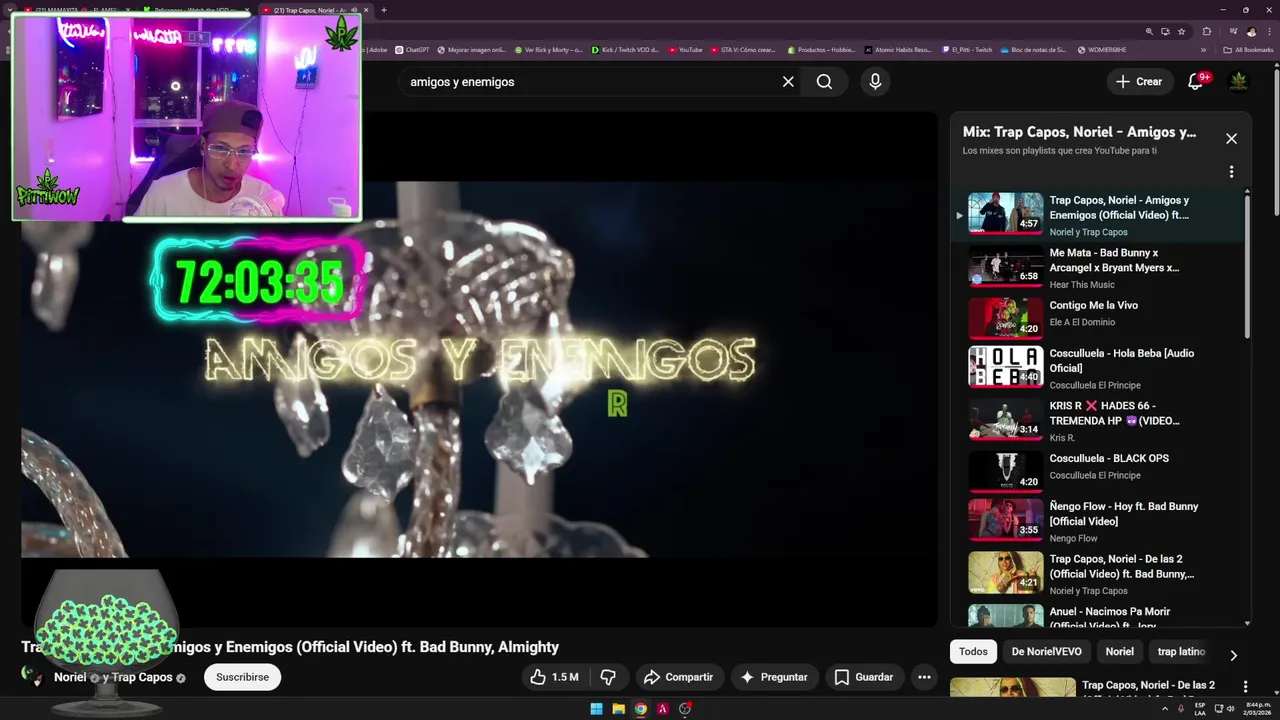Open WOMIER68HE bookmark

click(x=1101, y=49)
